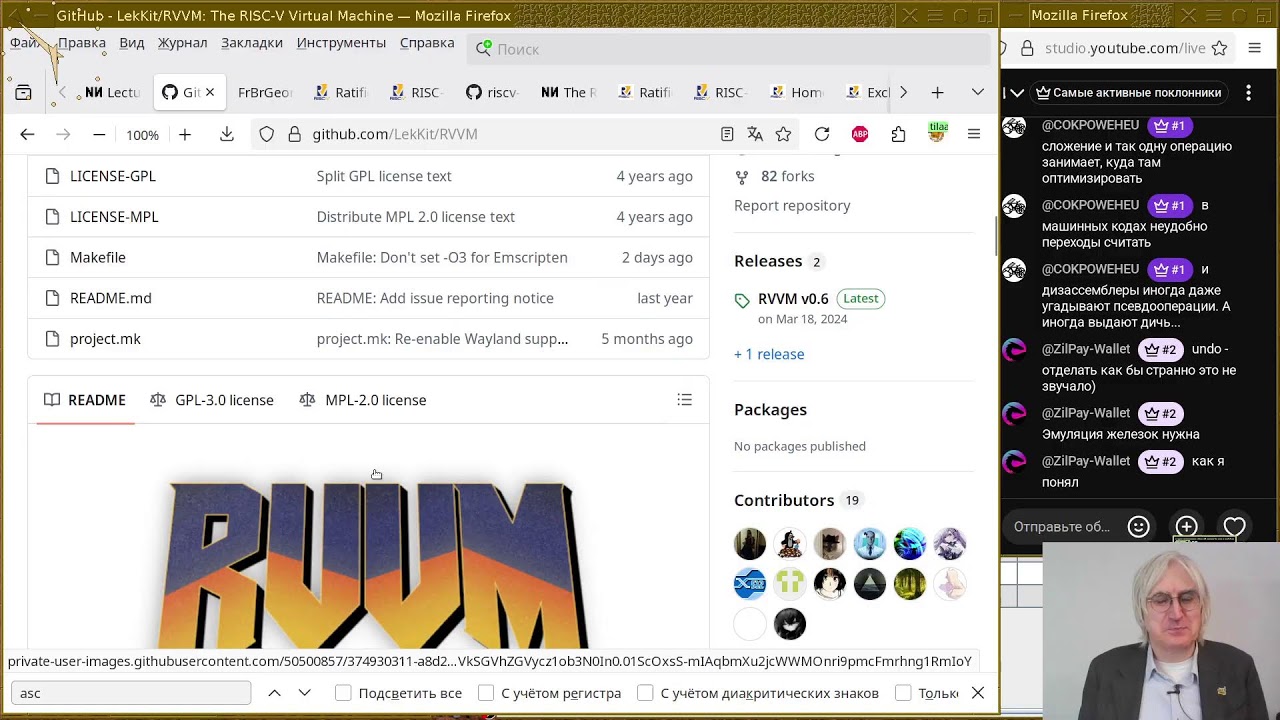Screen dimensions: 1280x720
Task: Expand 'Самые активные поклонники' chevron
Action: pos(1017,92)
